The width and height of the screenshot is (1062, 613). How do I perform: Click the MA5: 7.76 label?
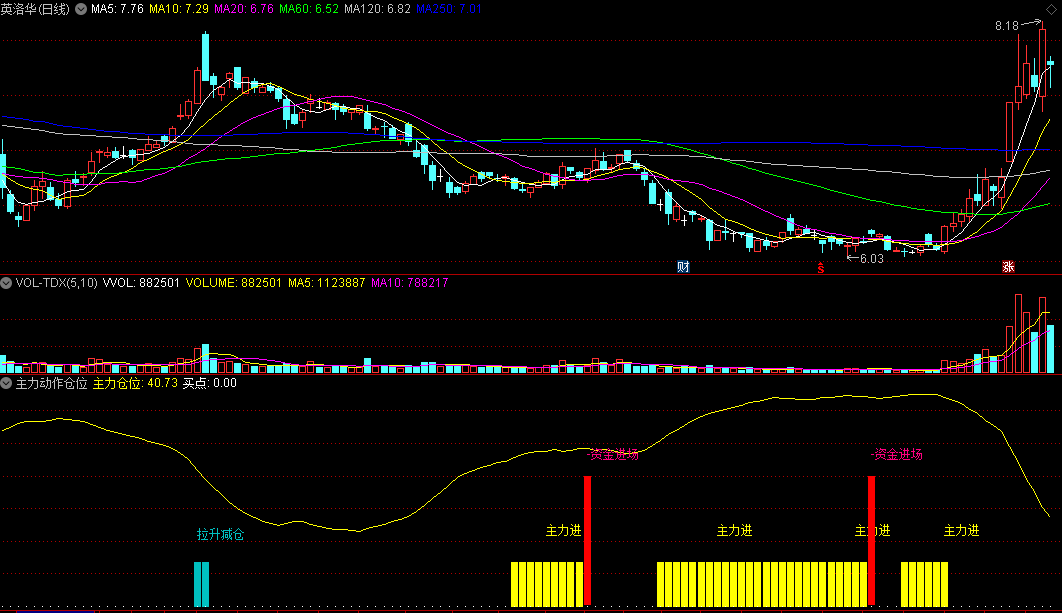click(x=117, y=9)
